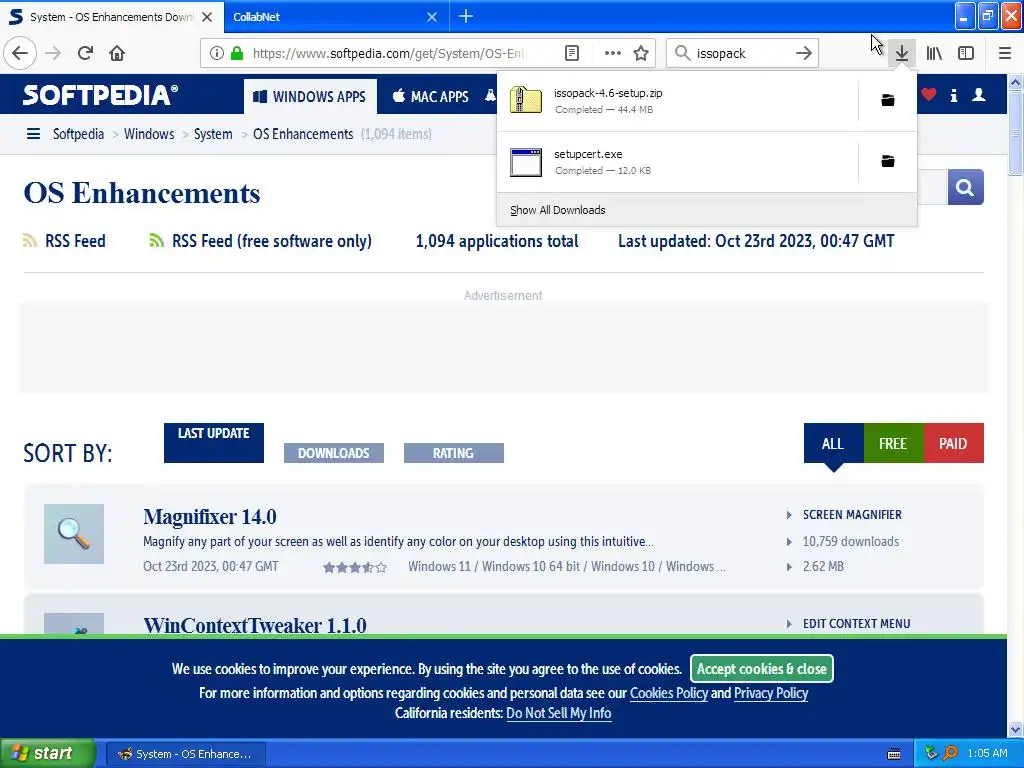This screenshot has width=1024, height=768.
Task: Open the WinContextTweaker 1.1.0 listing
Action: click(255, 625)
